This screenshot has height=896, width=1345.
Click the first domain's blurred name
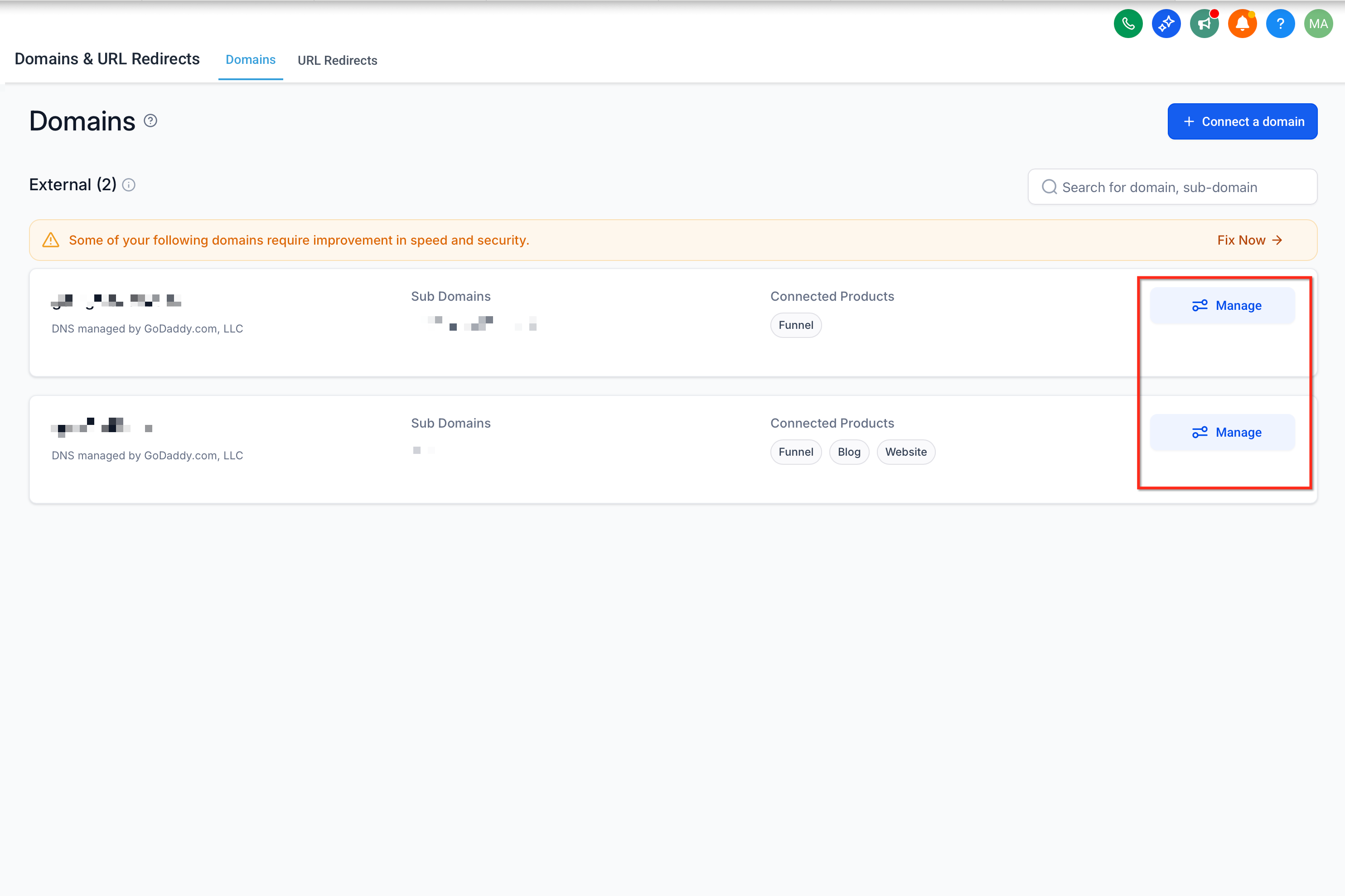pyautogui.click(x=116, y=301)
